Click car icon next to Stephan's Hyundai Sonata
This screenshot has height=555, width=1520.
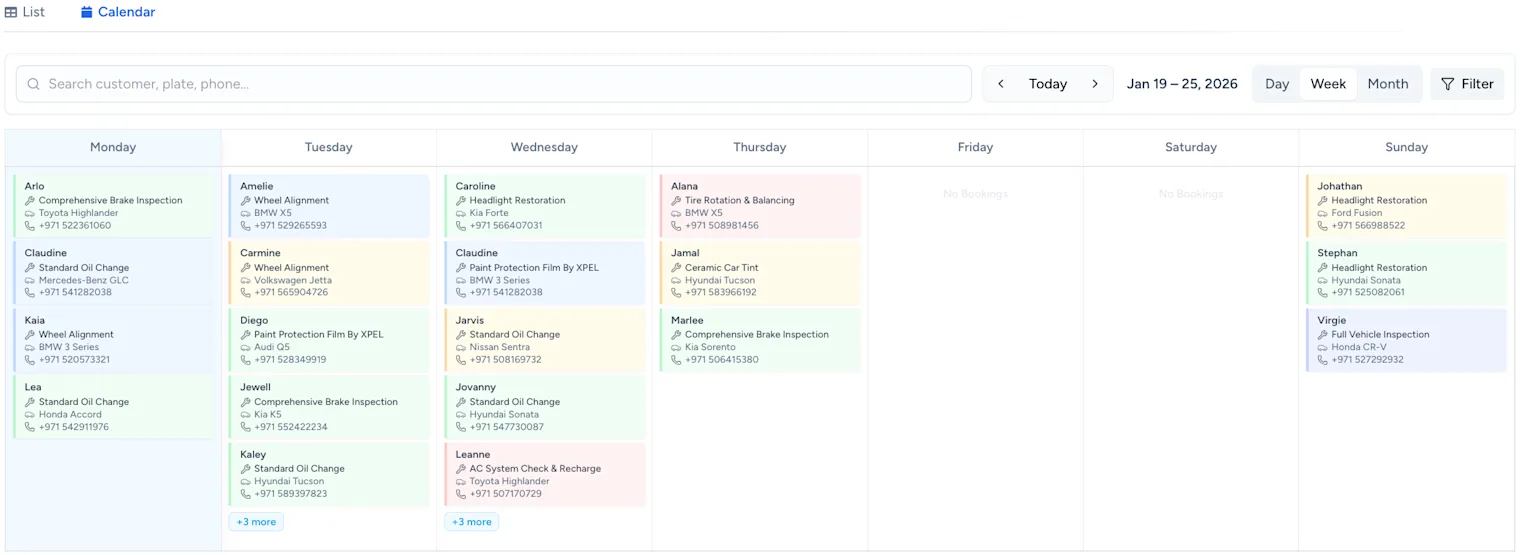point(1323,281)
